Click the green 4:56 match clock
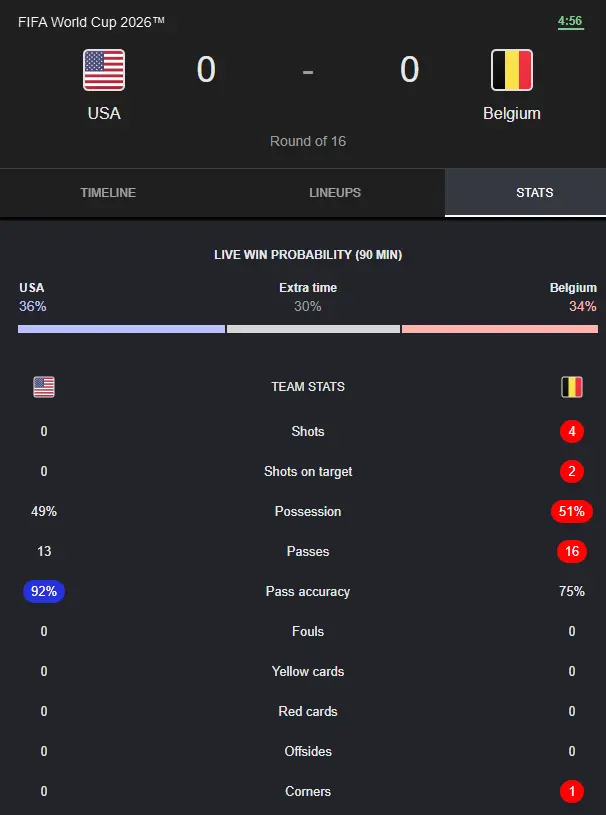This screenshot has height=815, width=606. point(570,21)
